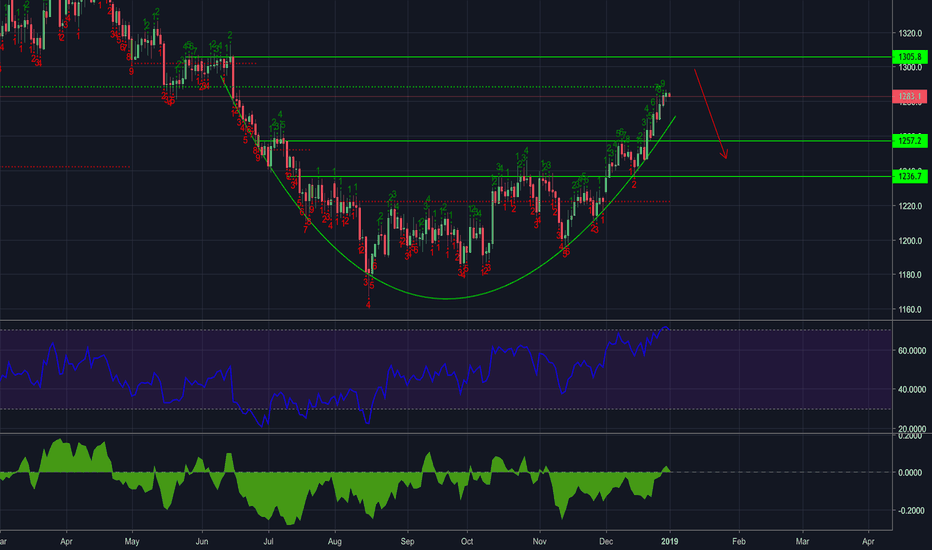Click the 1200.0 price axis value
932x550 pixels.
coord(910,241)
